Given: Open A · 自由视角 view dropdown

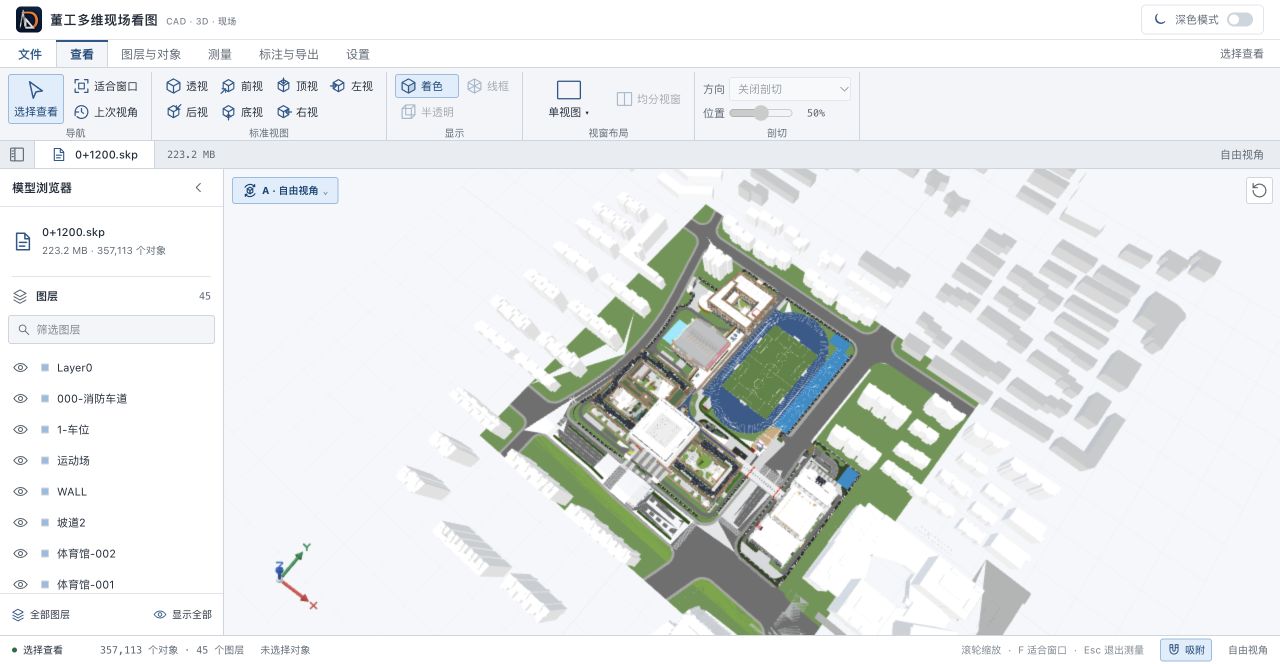Looking at the screenshot, I should click(x=285, y=190).
